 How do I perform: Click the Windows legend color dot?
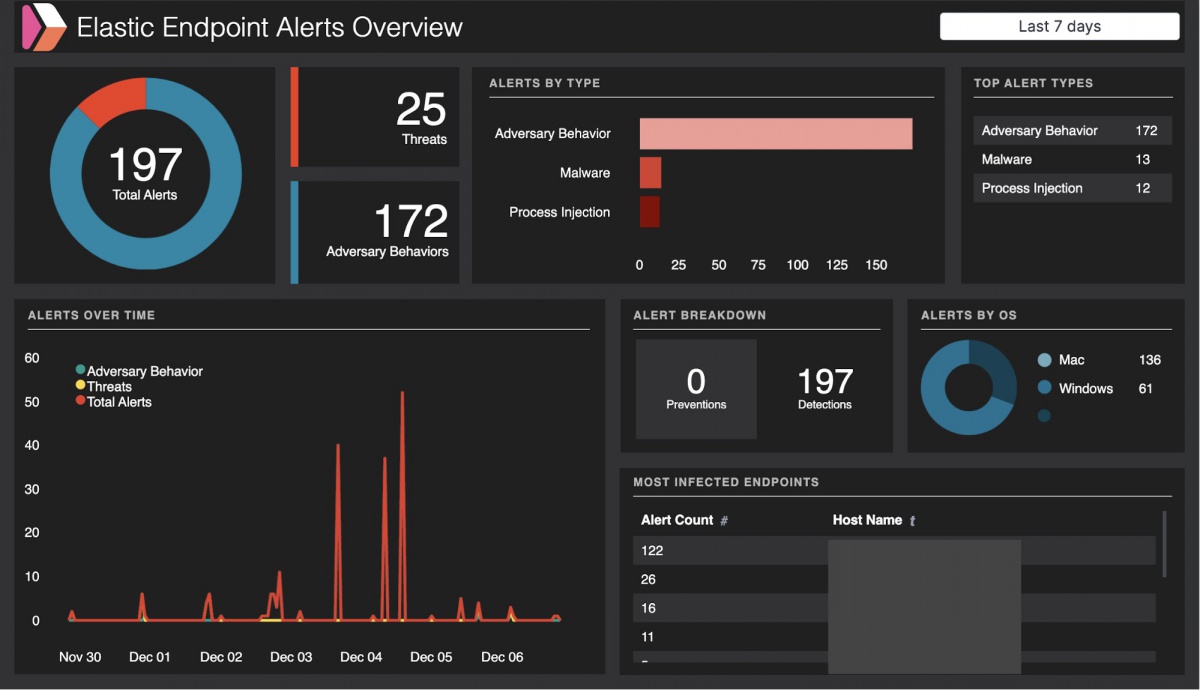click(1044, 388)
